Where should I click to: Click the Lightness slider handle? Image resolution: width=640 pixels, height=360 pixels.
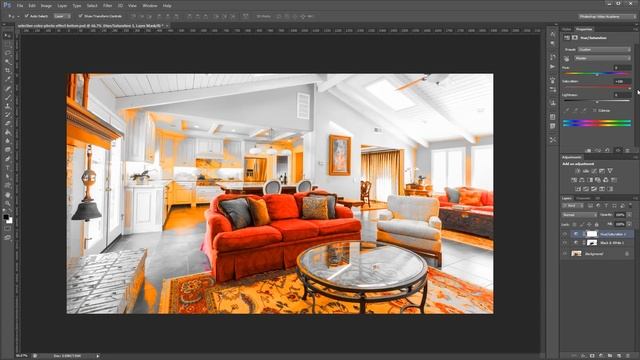[597, 102]
